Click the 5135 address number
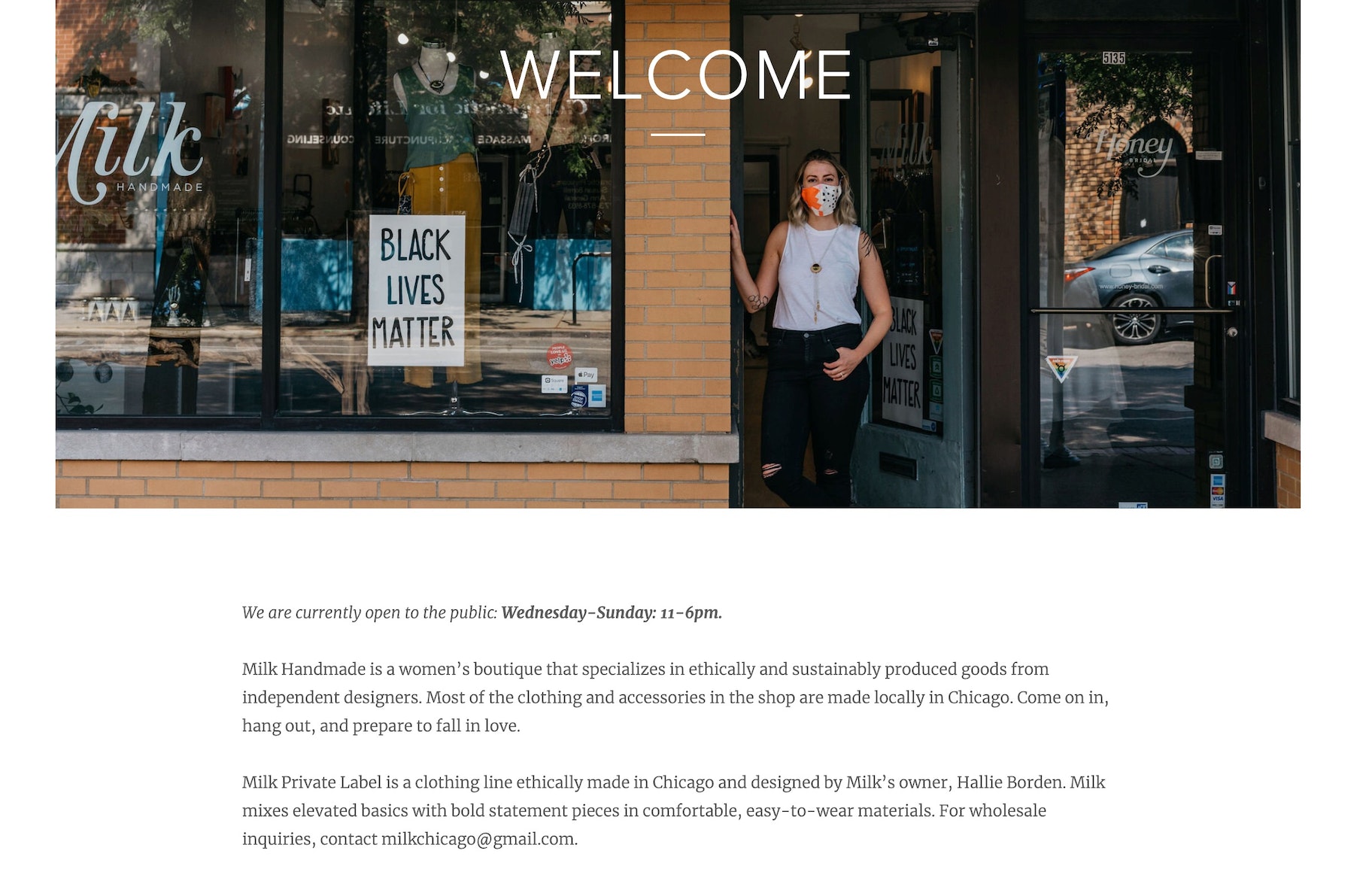1372x881 pixels. [x=1114, y=58]
